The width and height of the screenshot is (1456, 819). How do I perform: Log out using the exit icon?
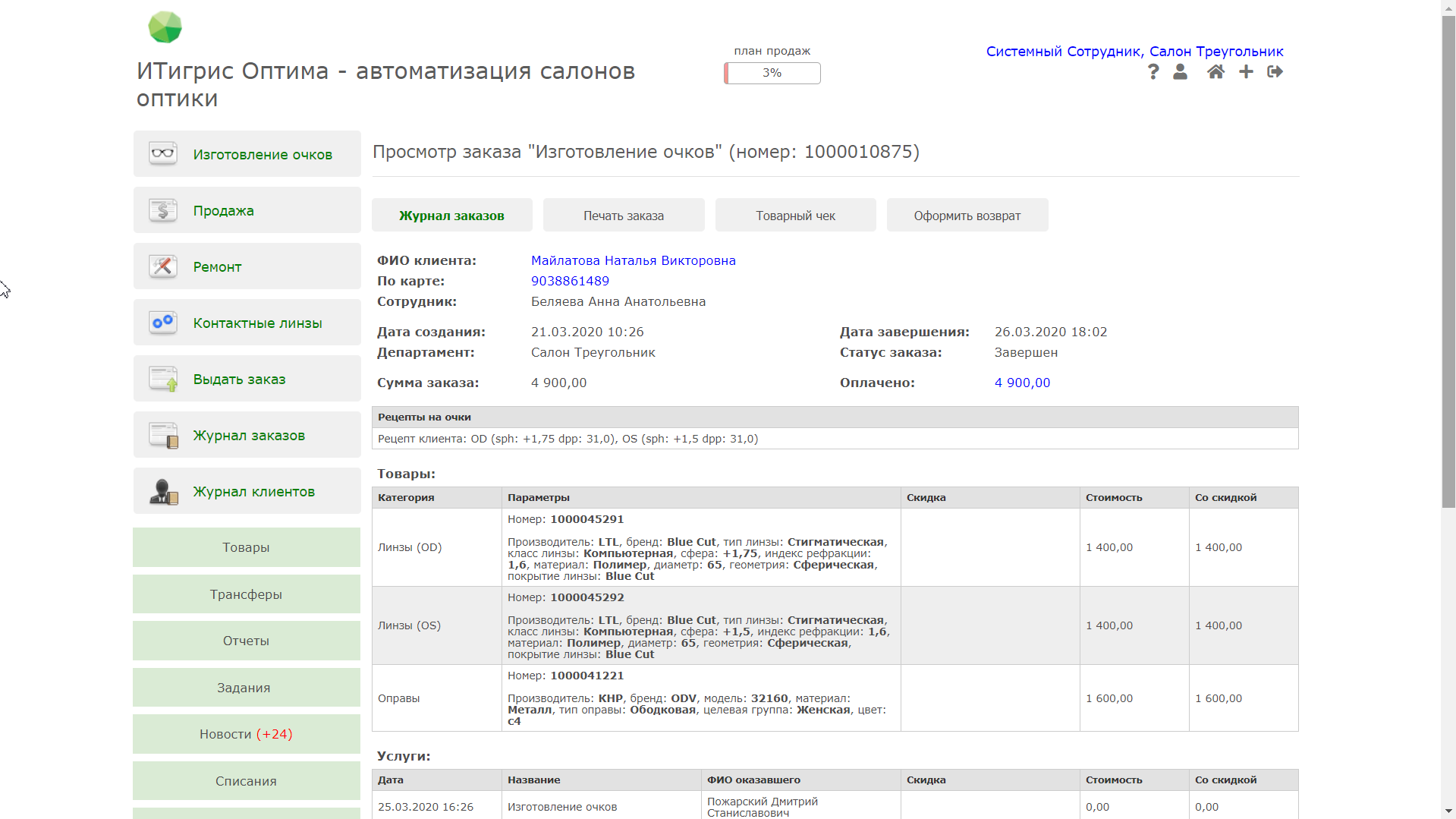(1275, 71)
